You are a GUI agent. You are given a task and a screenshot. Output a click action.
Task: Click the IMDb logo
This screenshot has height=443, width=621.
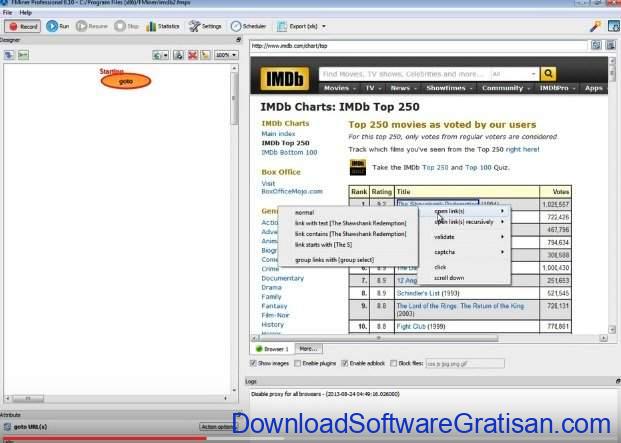[284, 78]
